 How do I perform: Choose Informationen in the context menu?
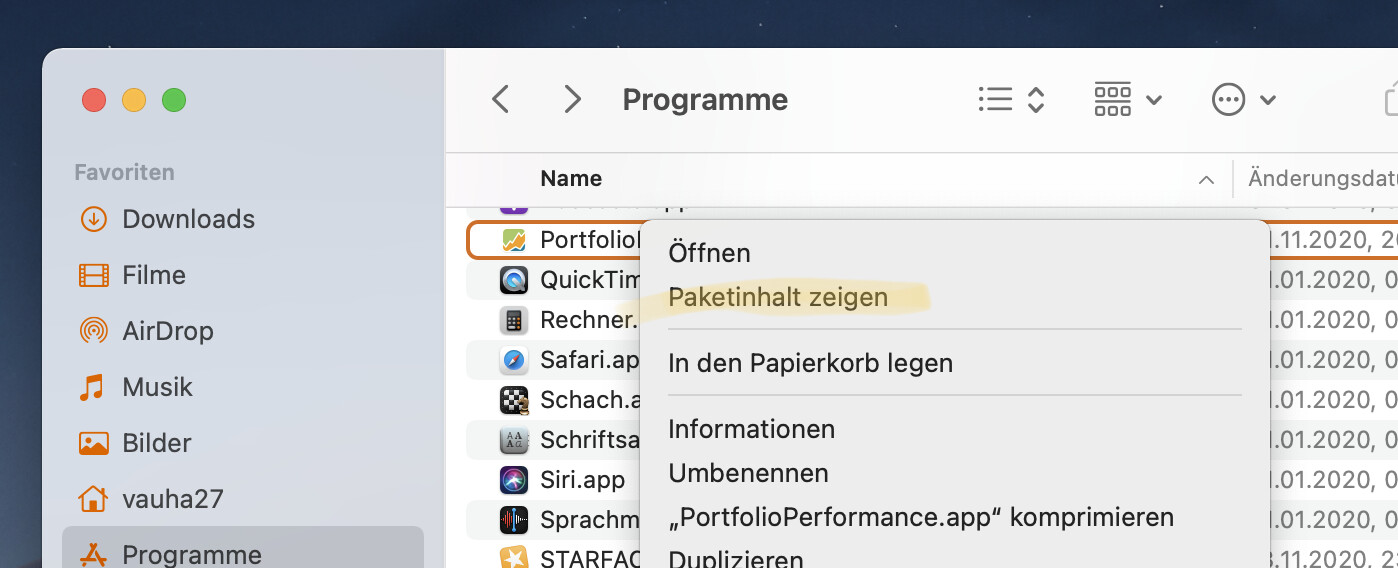pos(751,429)
